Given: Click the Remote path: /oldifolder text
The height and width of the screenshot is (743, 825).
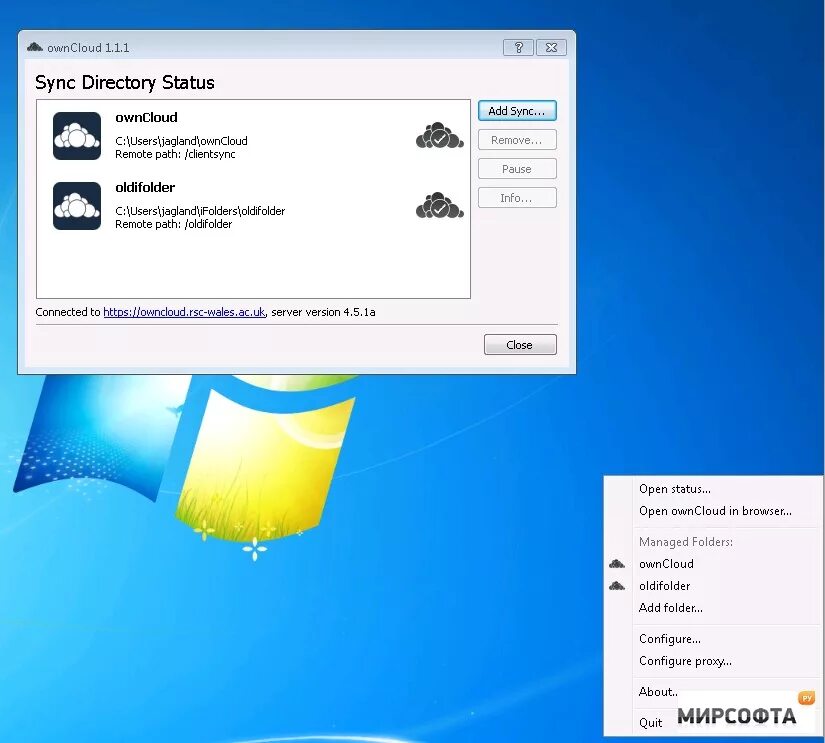Looking at the screenshot, I should pos(174,224).
